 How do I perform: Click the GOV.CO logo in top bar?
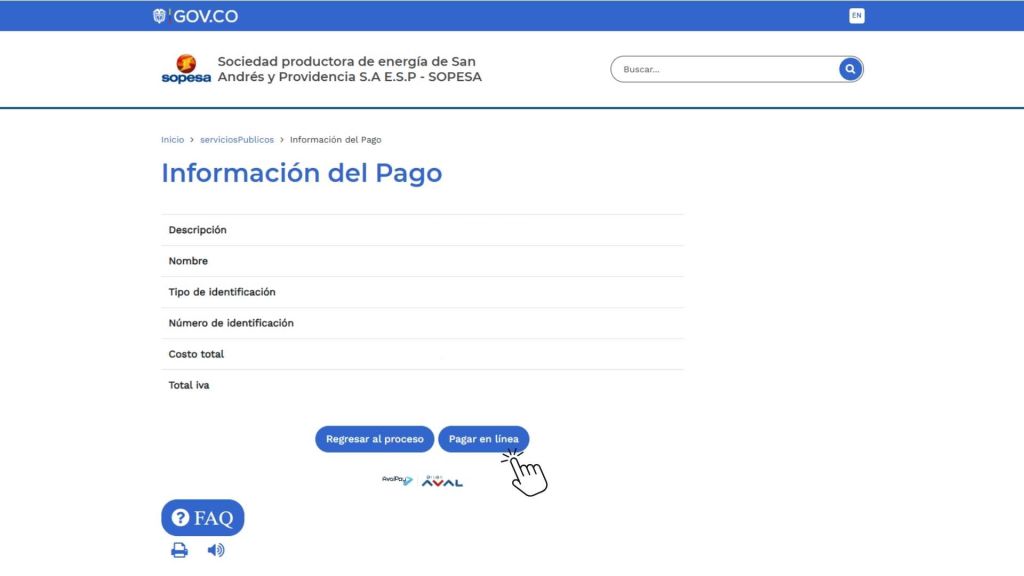click(196, 16)
